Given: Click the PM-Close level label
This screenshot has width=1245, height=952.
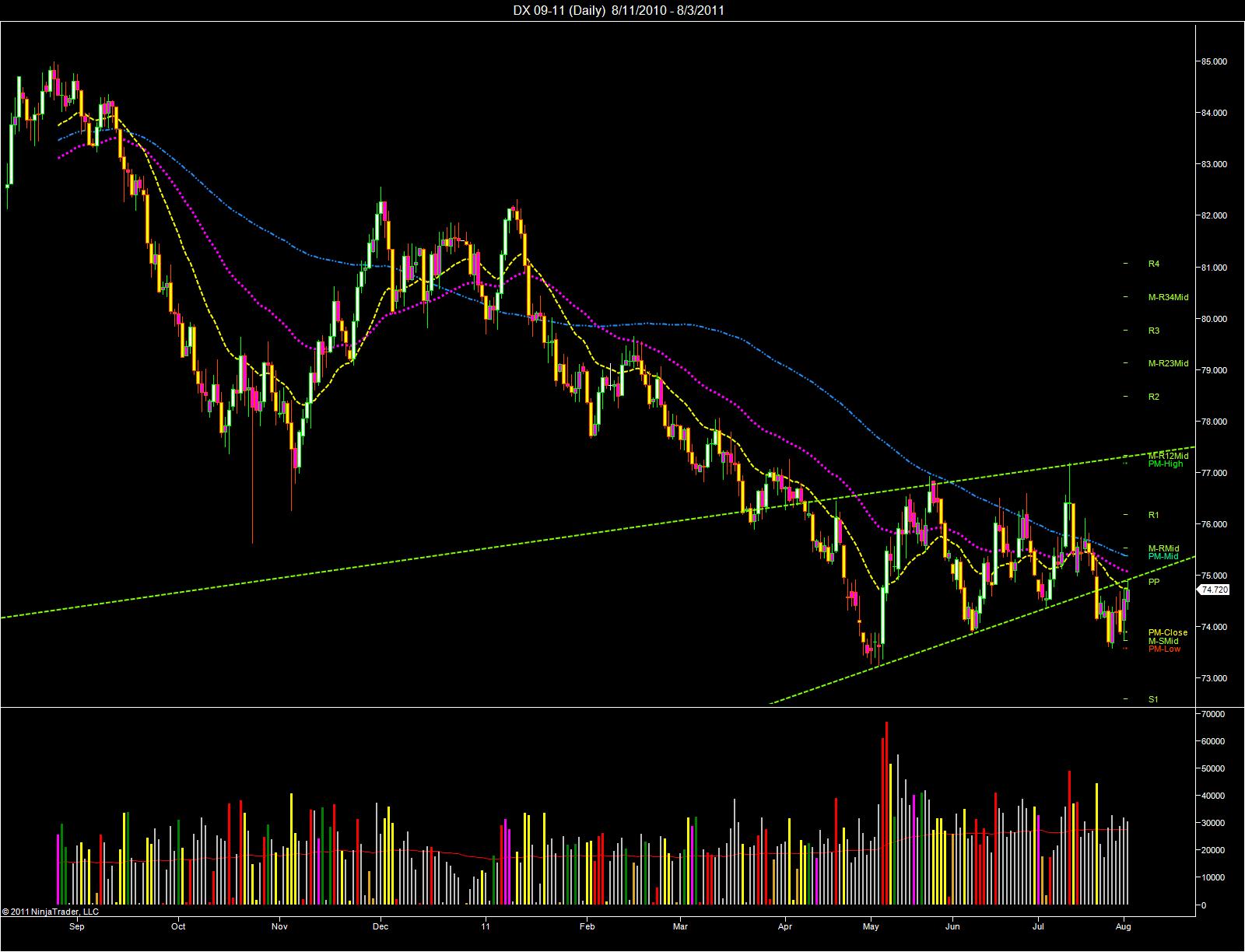Looking at the screenshot, I should click(1168, 633).
